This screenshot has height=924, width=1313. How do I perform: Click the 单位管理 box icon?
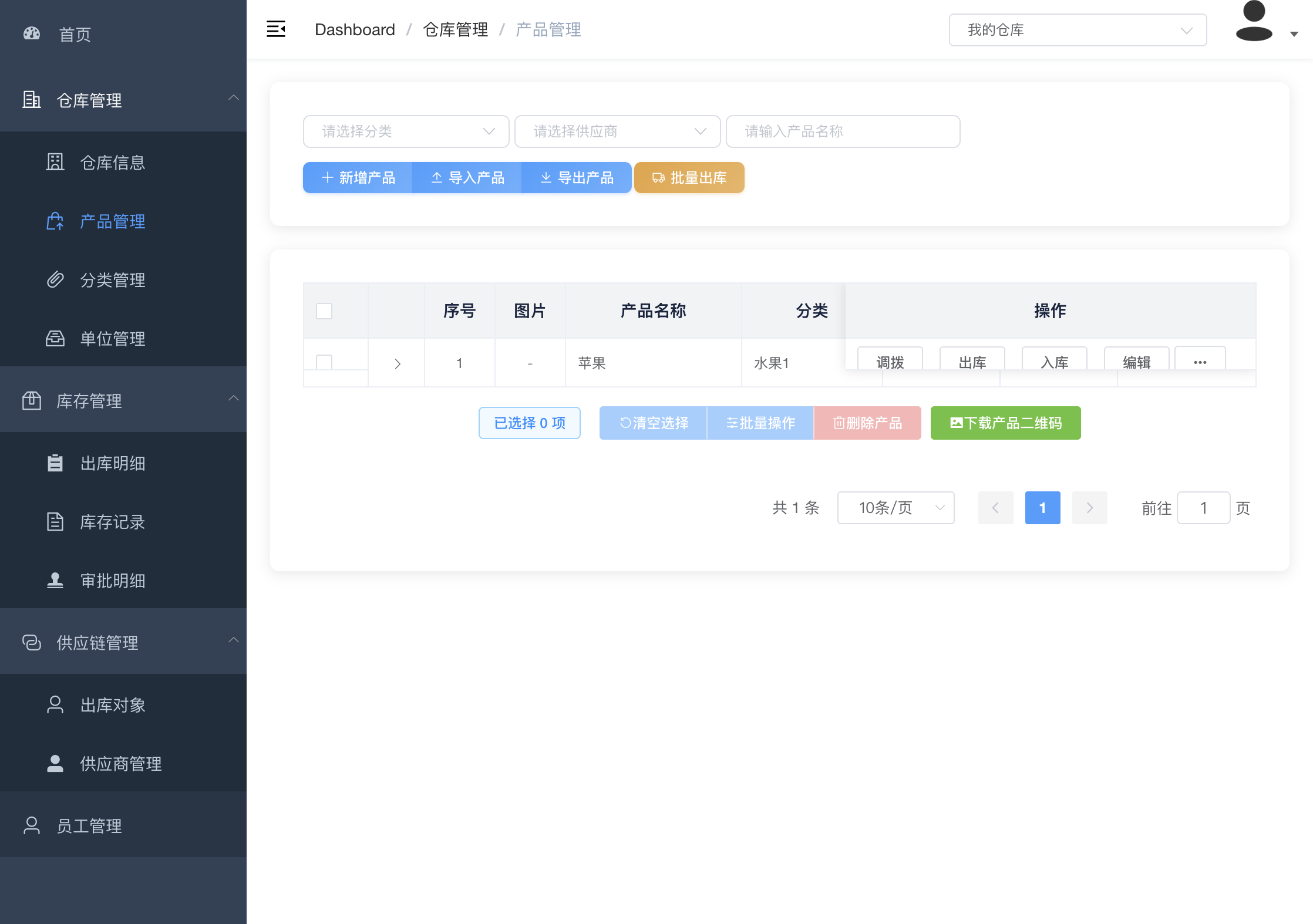click(x=55, y=339)
